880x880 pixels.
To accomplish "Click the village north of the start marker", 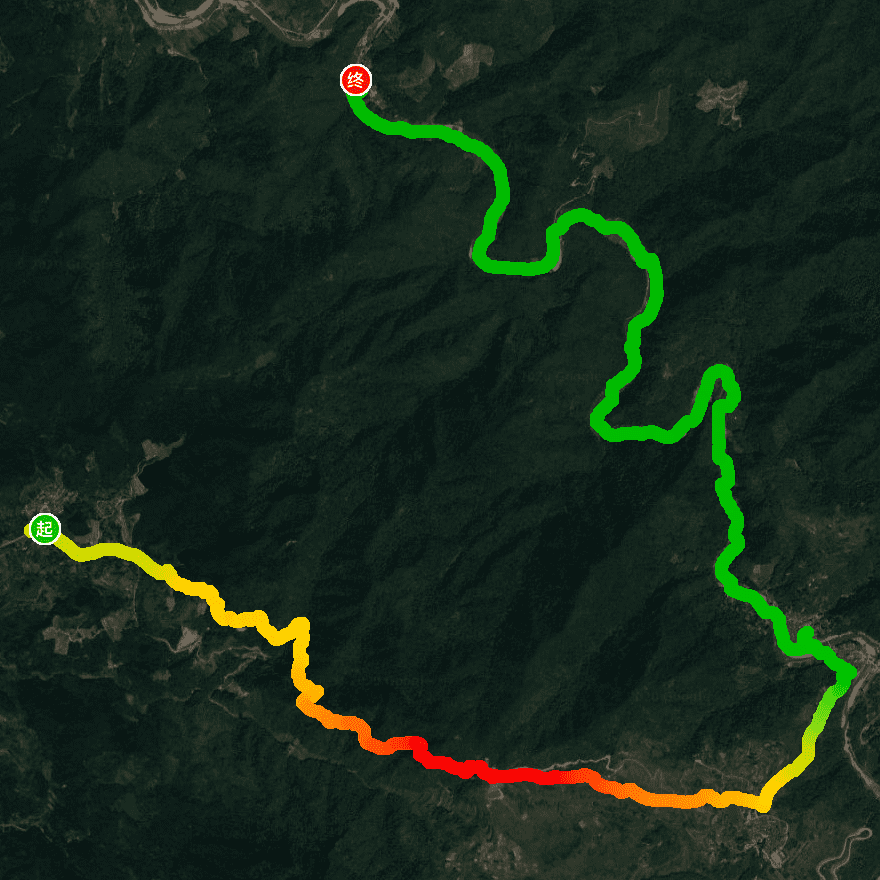I will tap(53, 494).
